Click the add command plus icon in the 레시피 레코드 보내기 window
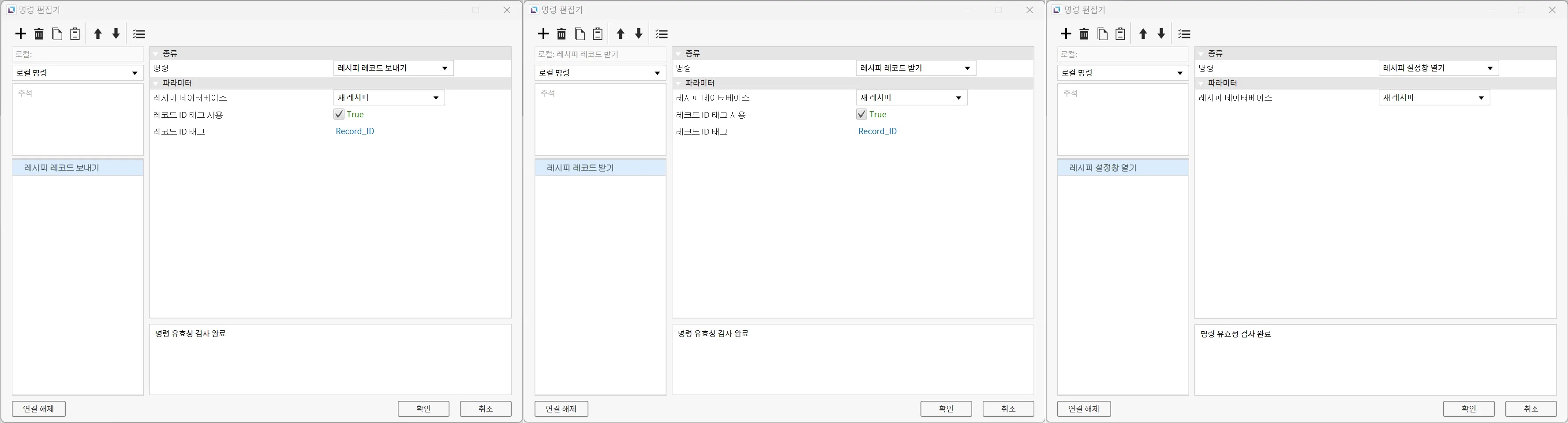1568x423 pixels. coord(21,34)
